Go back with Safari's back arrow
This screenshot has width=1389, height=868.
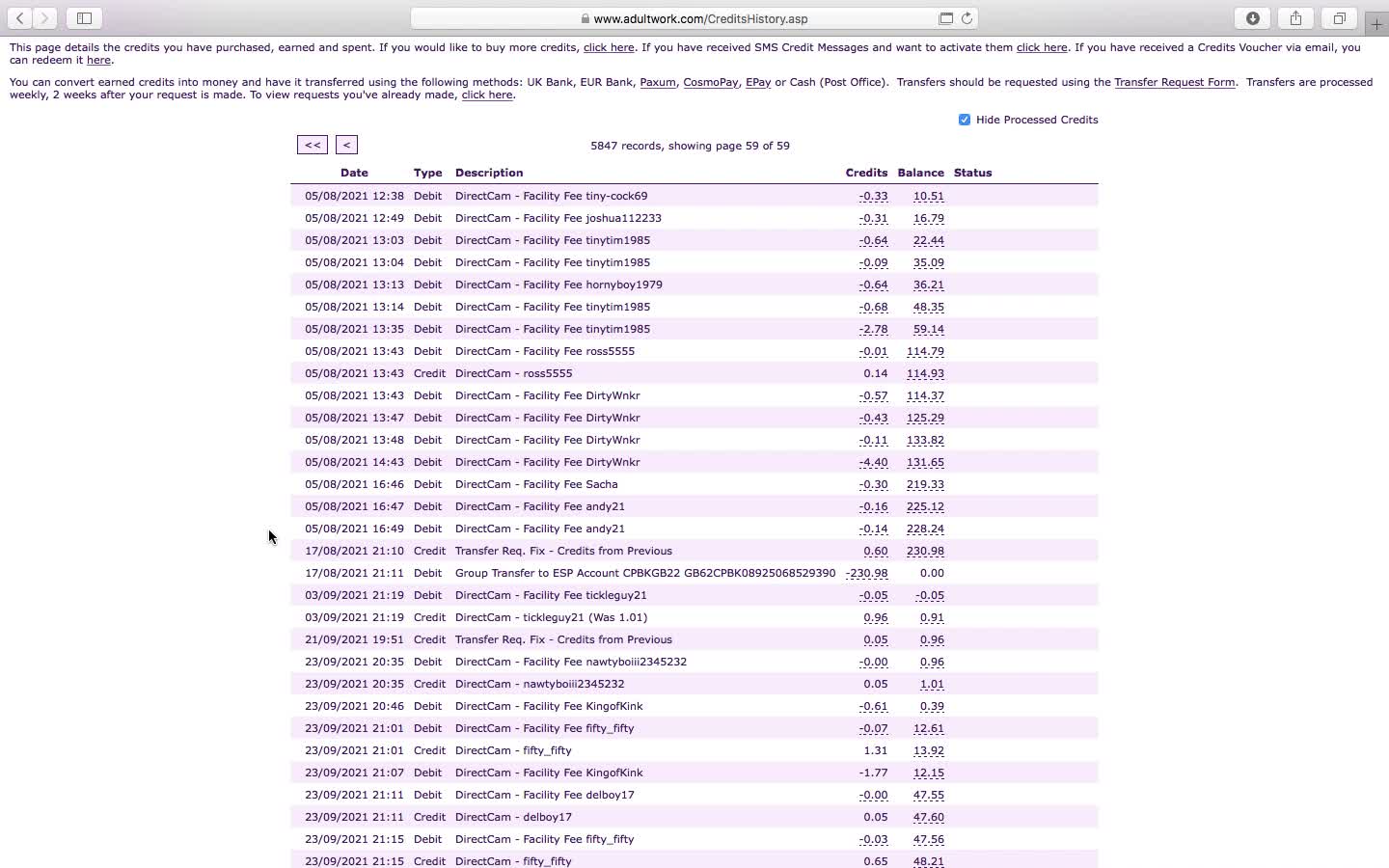(19, 18)
